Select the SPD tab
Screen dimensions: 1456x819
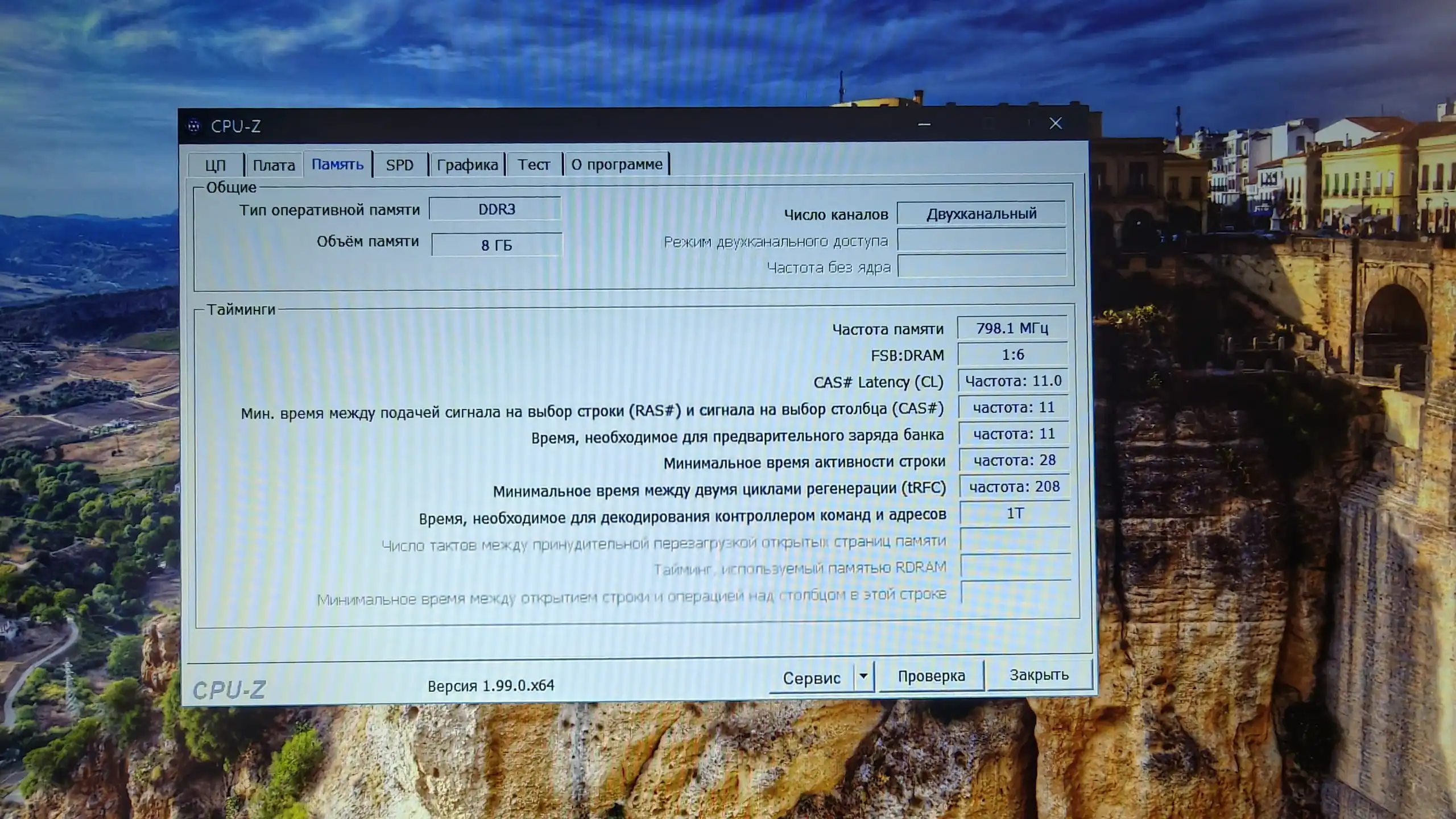pos(401,164)
